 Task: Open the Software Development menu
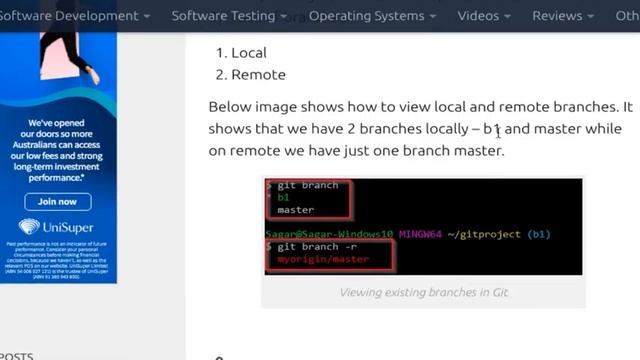[x=74, y=16]
